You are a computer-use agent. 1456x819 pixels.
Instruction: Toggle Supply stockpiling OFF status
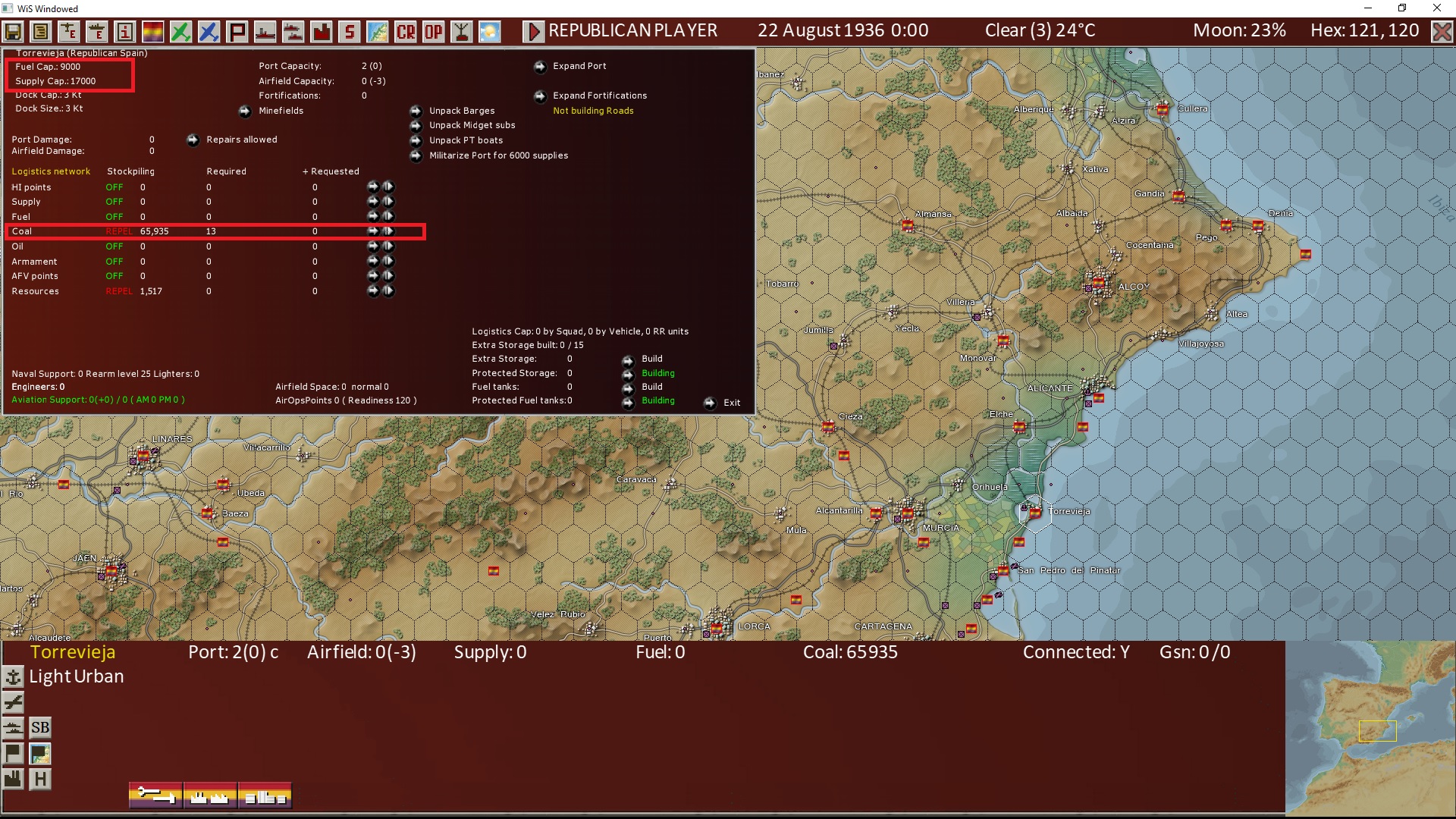115,202
